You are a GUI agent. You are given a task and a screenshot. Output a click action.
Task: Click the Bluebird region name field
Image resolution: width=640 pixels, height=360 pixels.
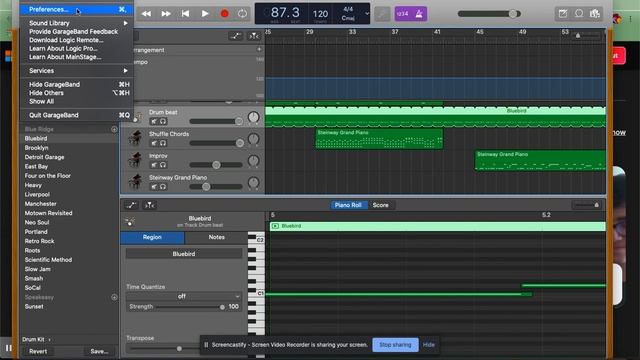point(183,253)
